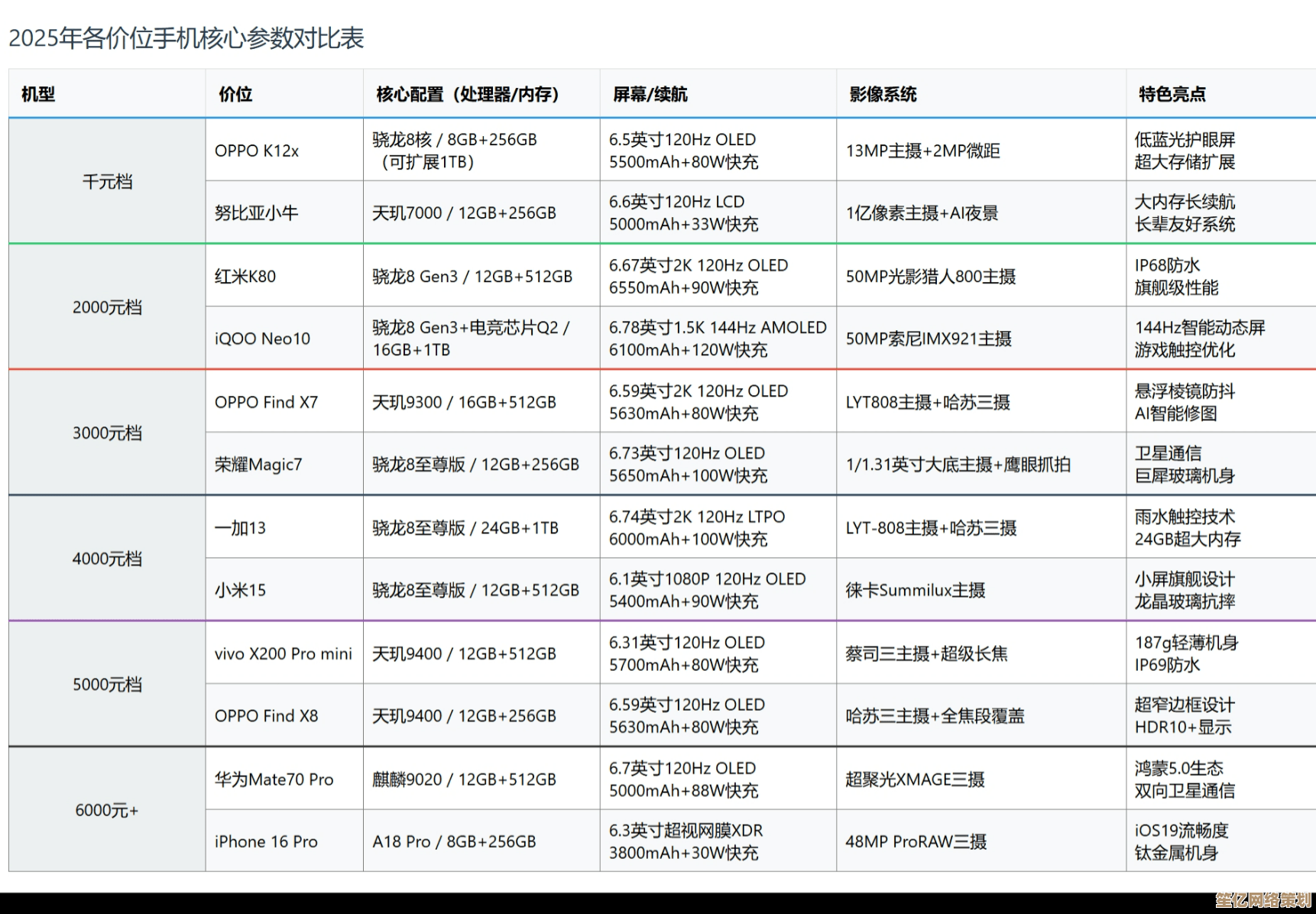Screen dimensions: 1316x914
Task: Select the 4000元档 category cell
Action: click(x=107, y=558)
